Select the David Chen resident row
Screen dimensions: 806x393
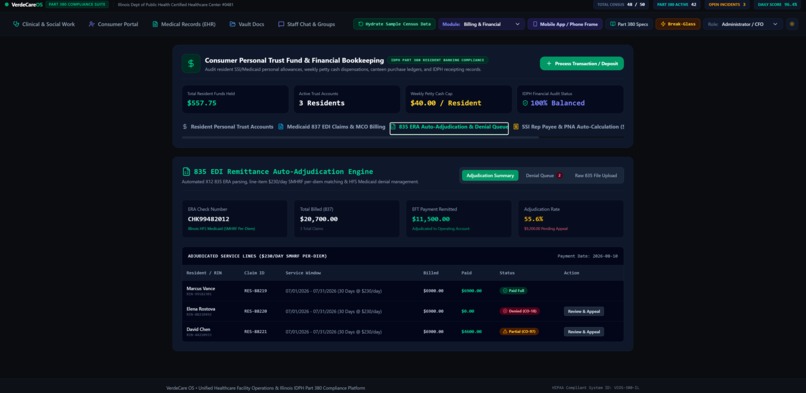(402, 331)
